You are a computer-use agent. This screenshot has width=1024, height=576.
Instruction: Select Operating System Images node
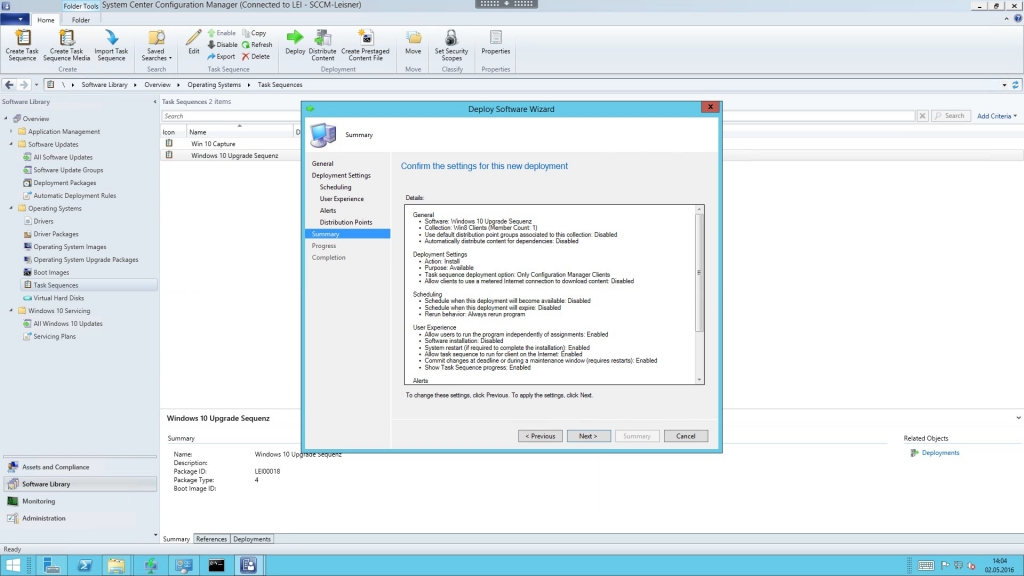point(69,247)
